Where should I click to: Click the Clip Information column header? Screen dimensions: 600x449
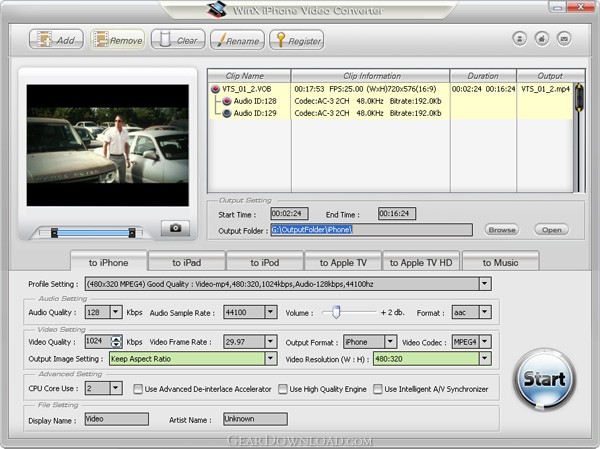370,76
